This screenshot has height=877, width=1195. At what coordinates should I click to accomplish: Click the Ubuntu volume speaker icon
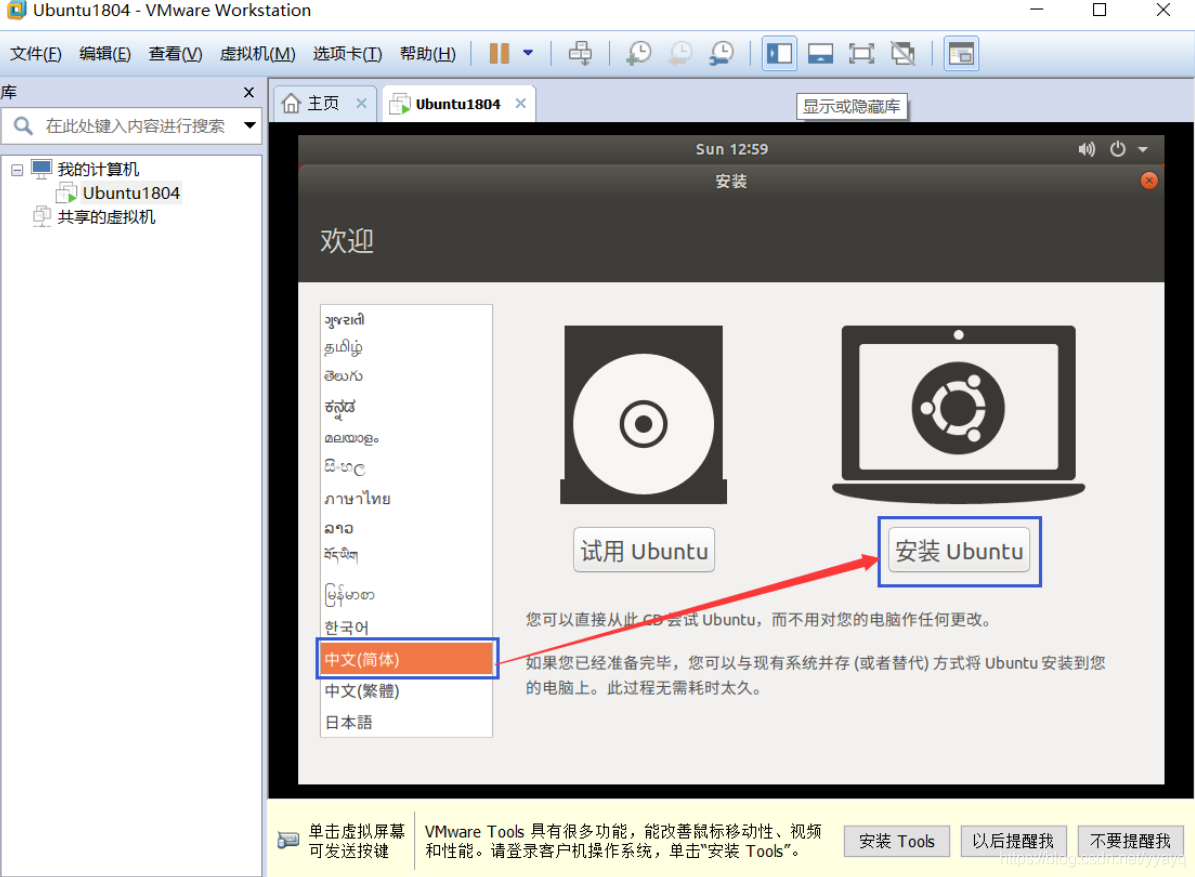(1086, 149)
